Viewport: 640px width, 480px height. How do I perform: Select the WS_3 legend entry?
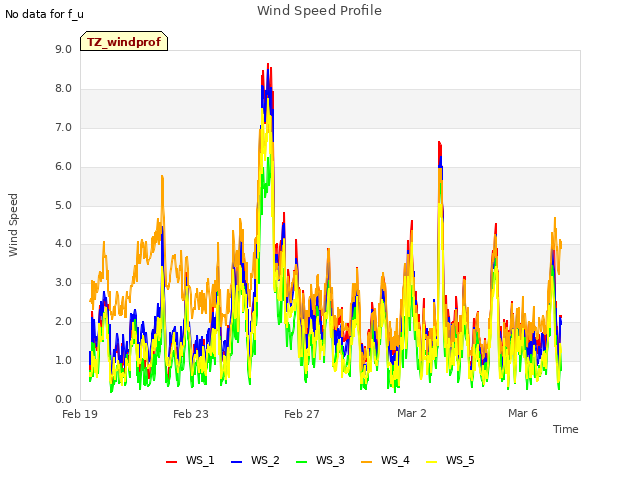click(x=320, y=460)
